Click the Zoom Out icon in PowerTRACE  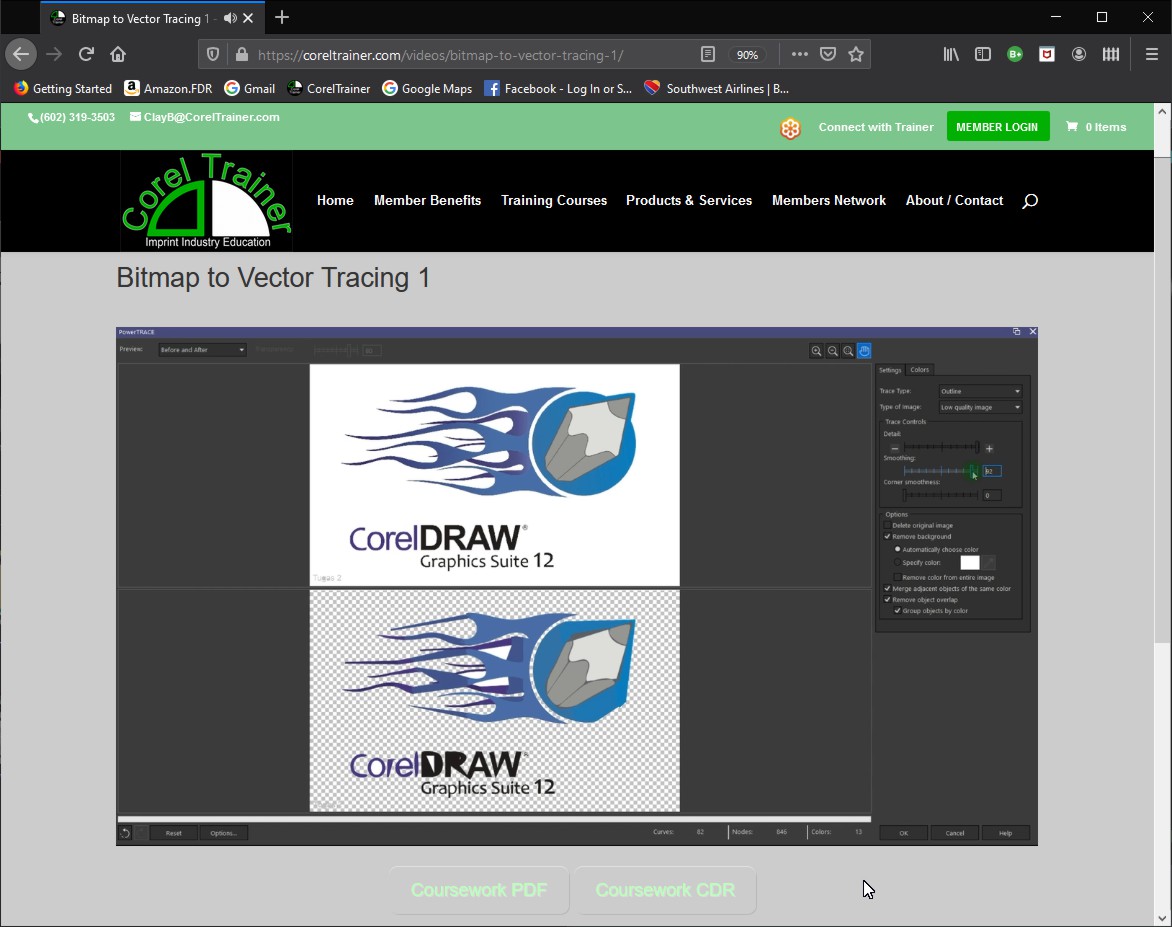[832, 351]
